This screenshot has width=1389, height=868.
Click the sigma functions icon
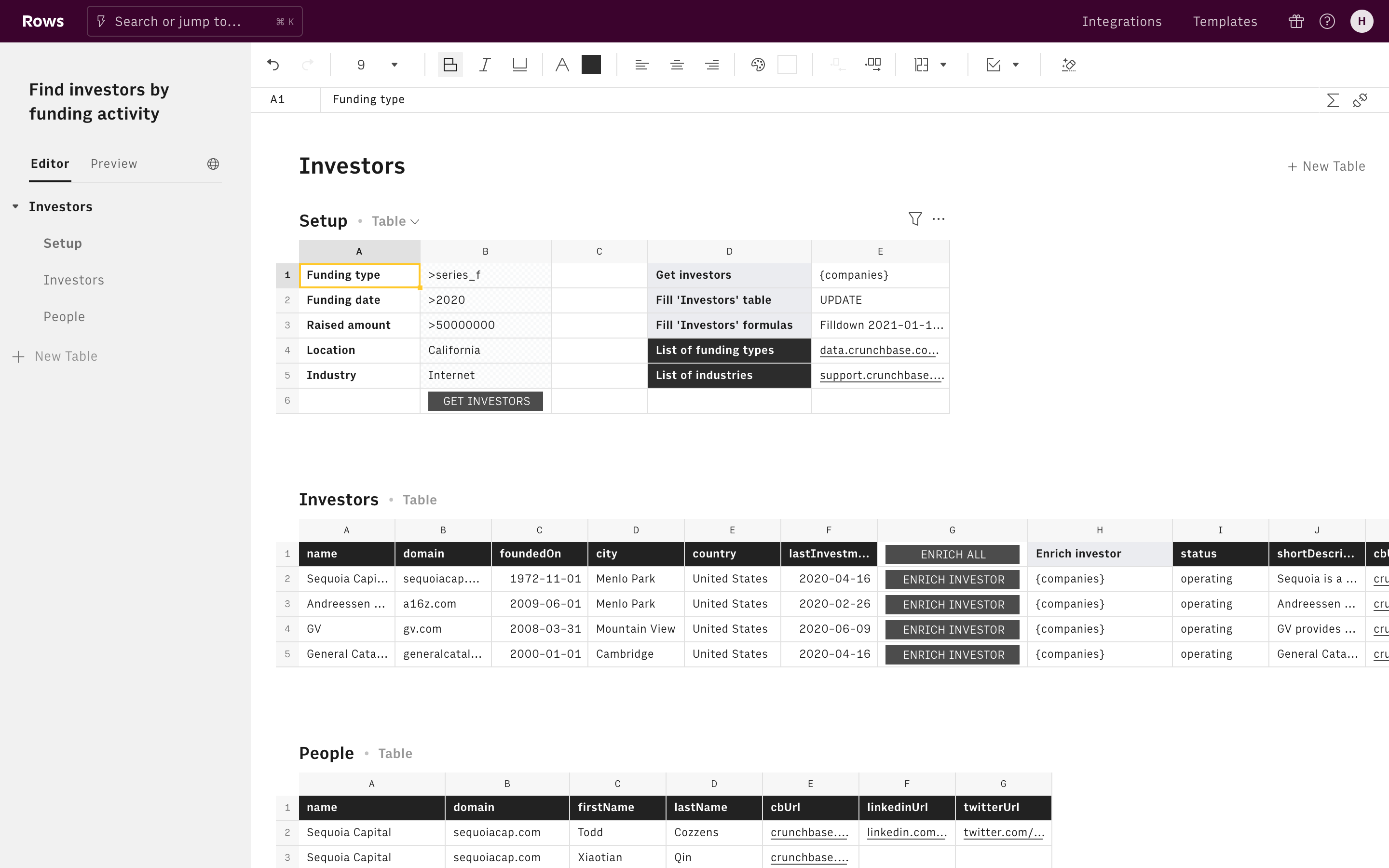click(1333, 100)
